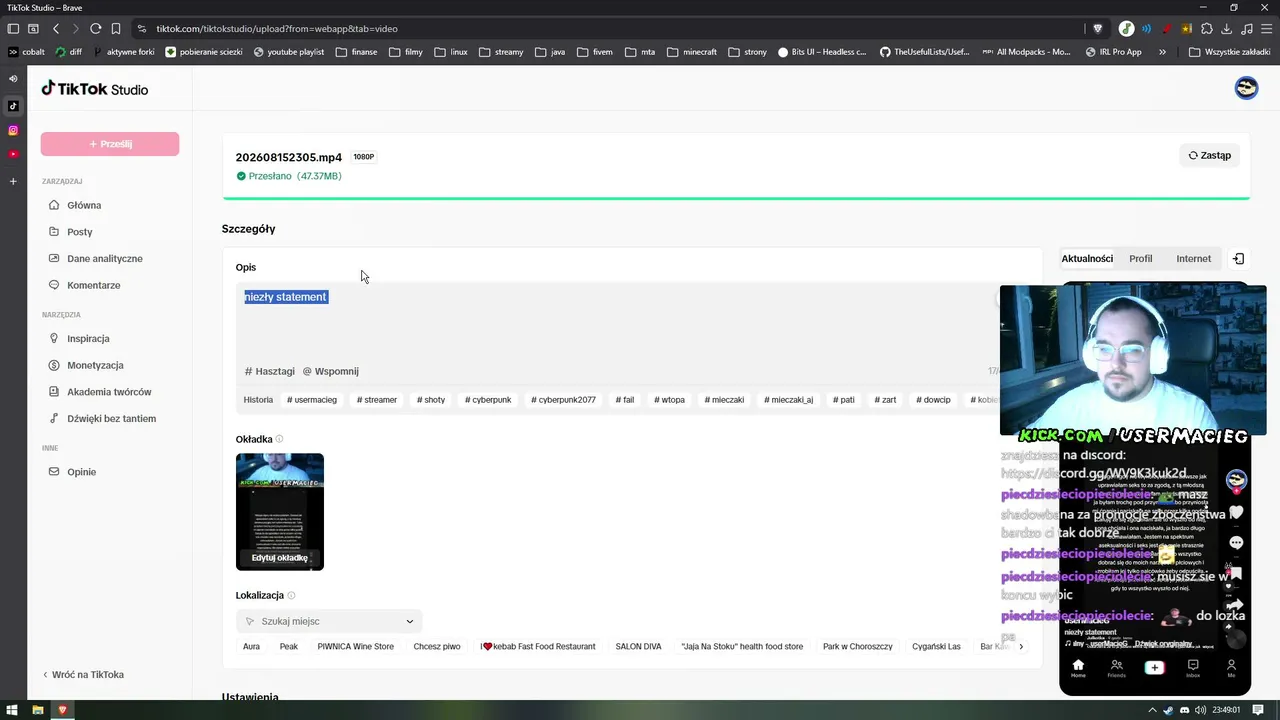Switch to the Profil preview tab
The width and height of the screenshot is (1280, 720).
coord(1141,259)
